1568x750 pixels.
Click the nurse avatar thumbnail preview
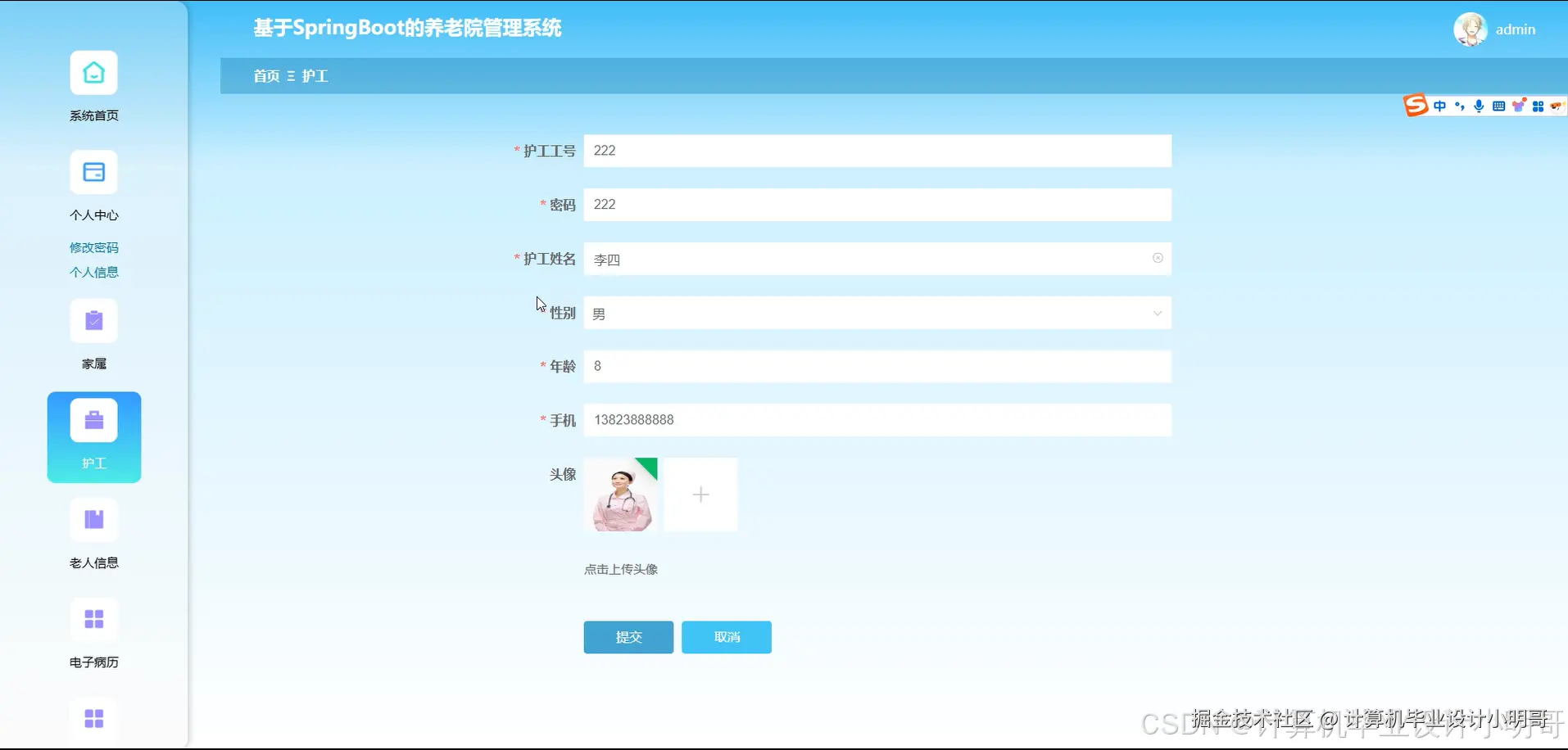click(621, 495)
